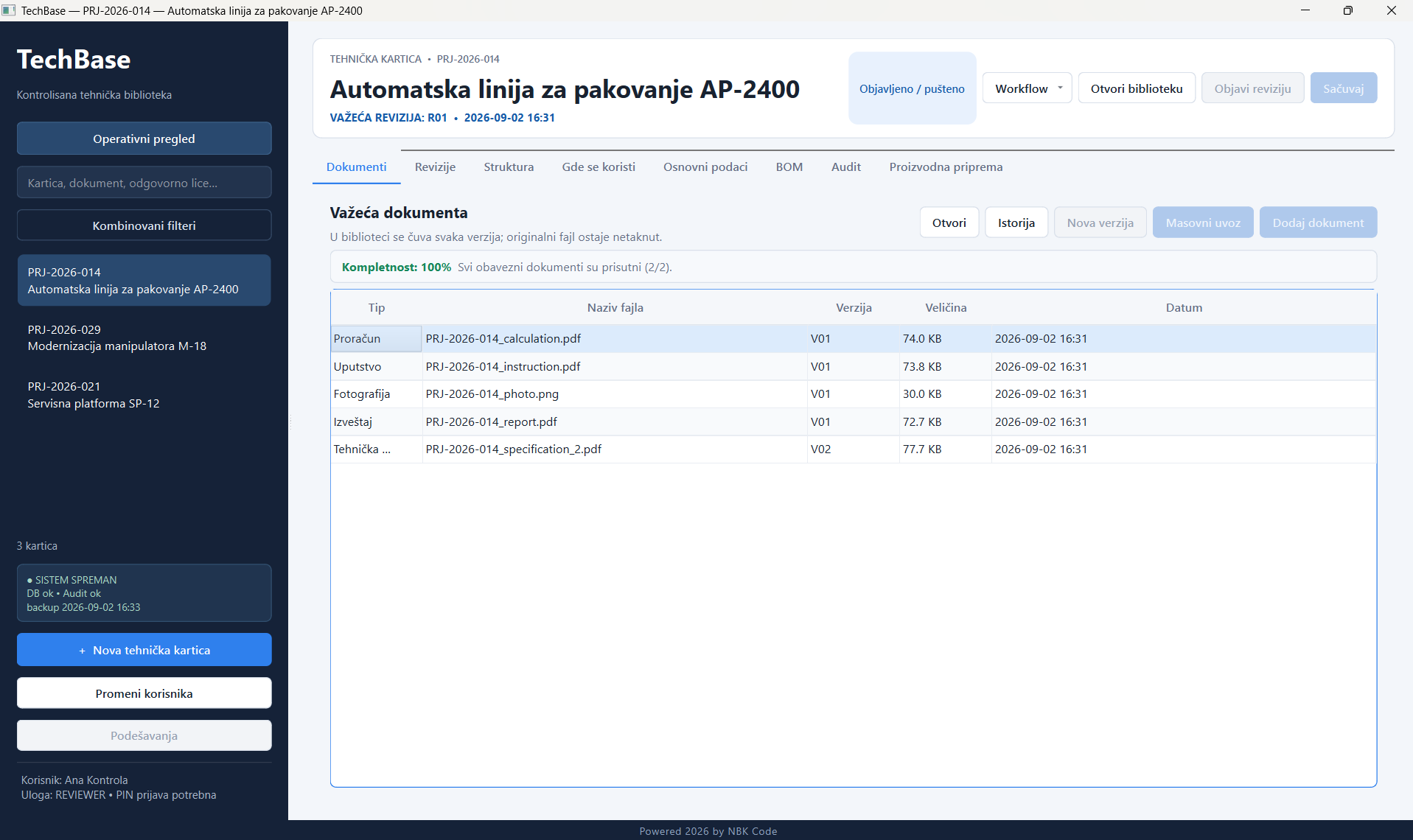Viewport: 1413px width, 840px height.
Task: Create Nova tehnička kartica
Action: point(144,650)
